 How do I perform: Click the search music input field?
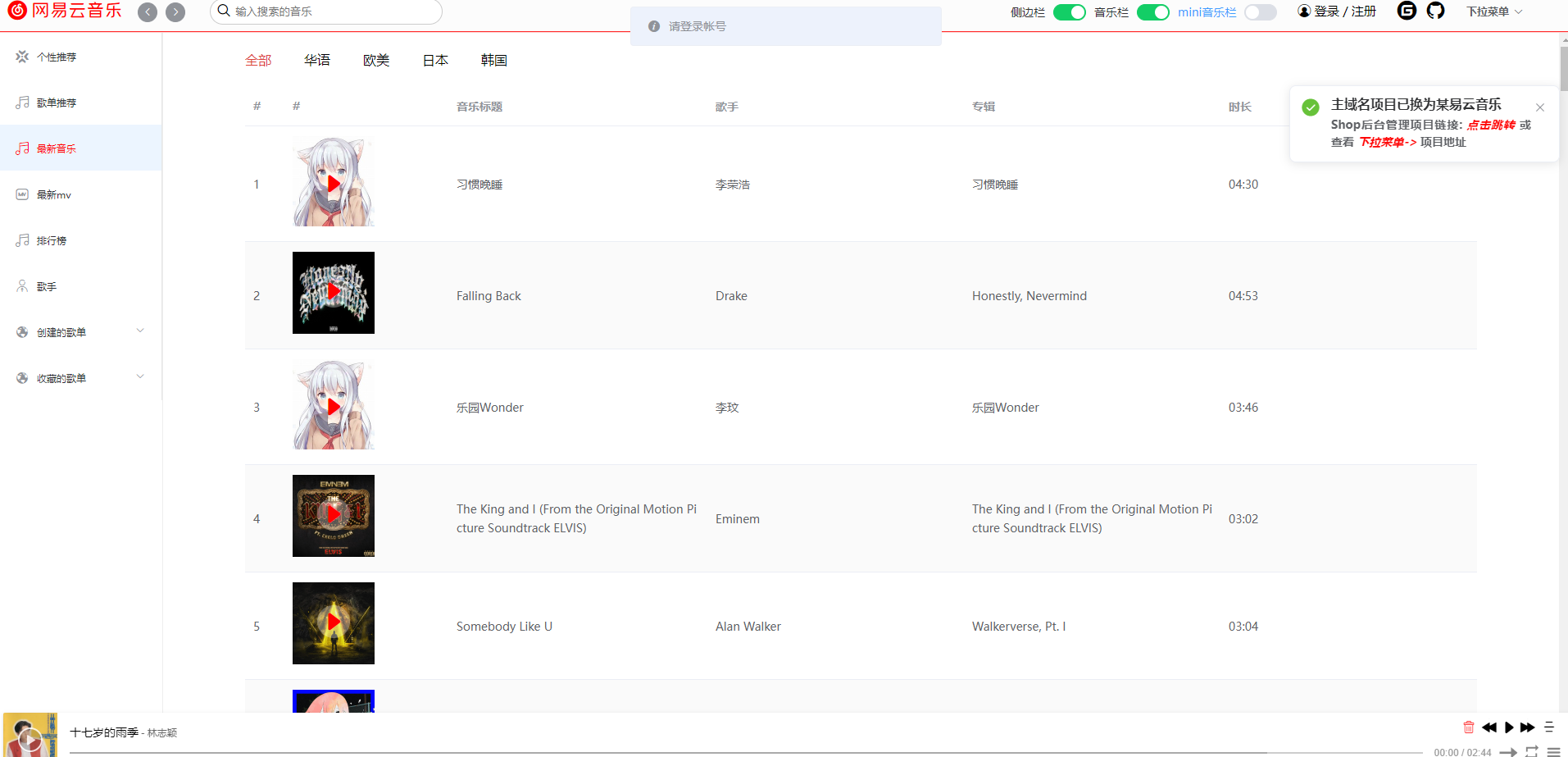tap(326, 11)
